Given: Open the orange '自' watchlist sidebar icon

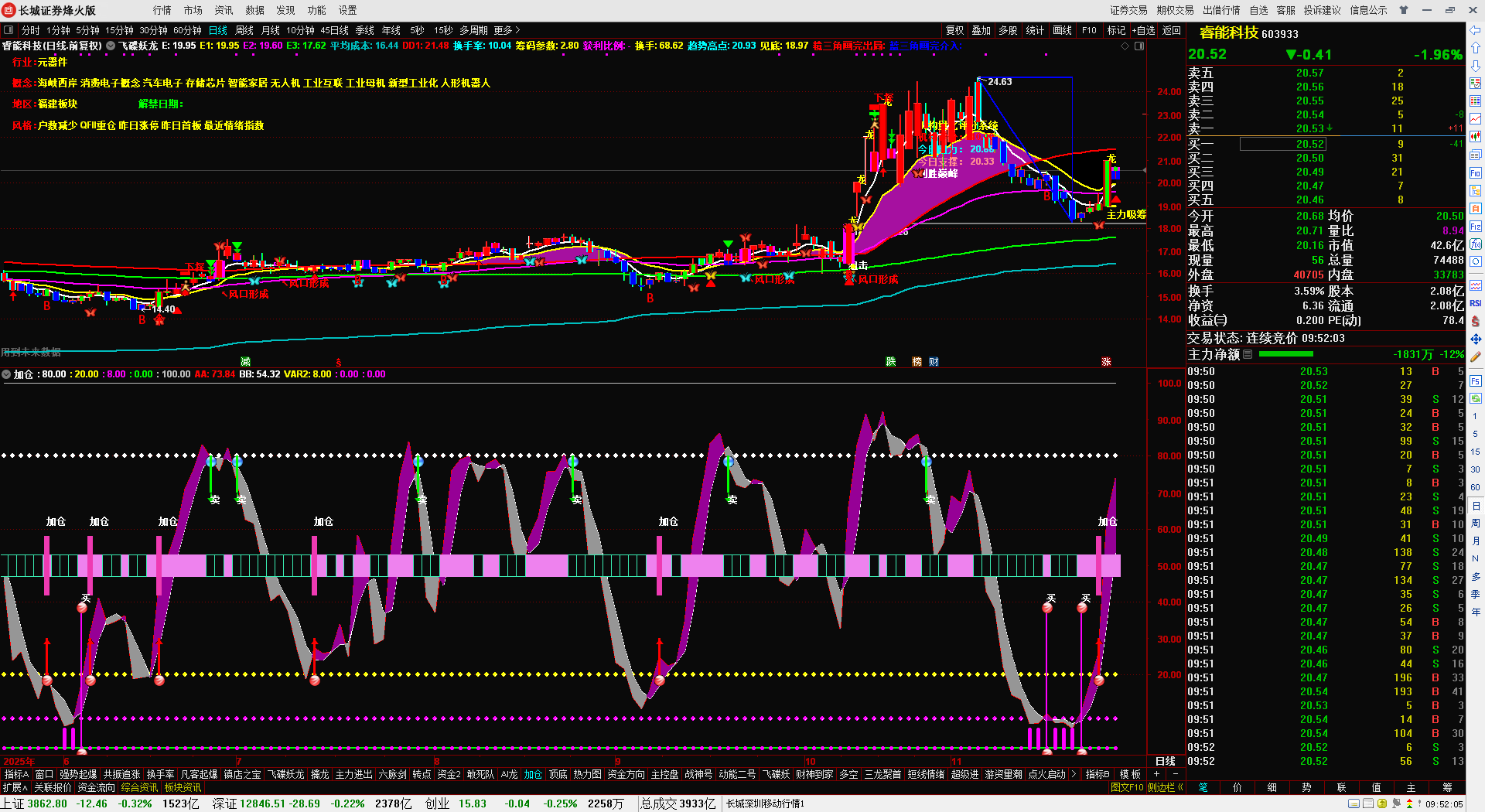Looking at the screenshot, I should [1476, 209].
